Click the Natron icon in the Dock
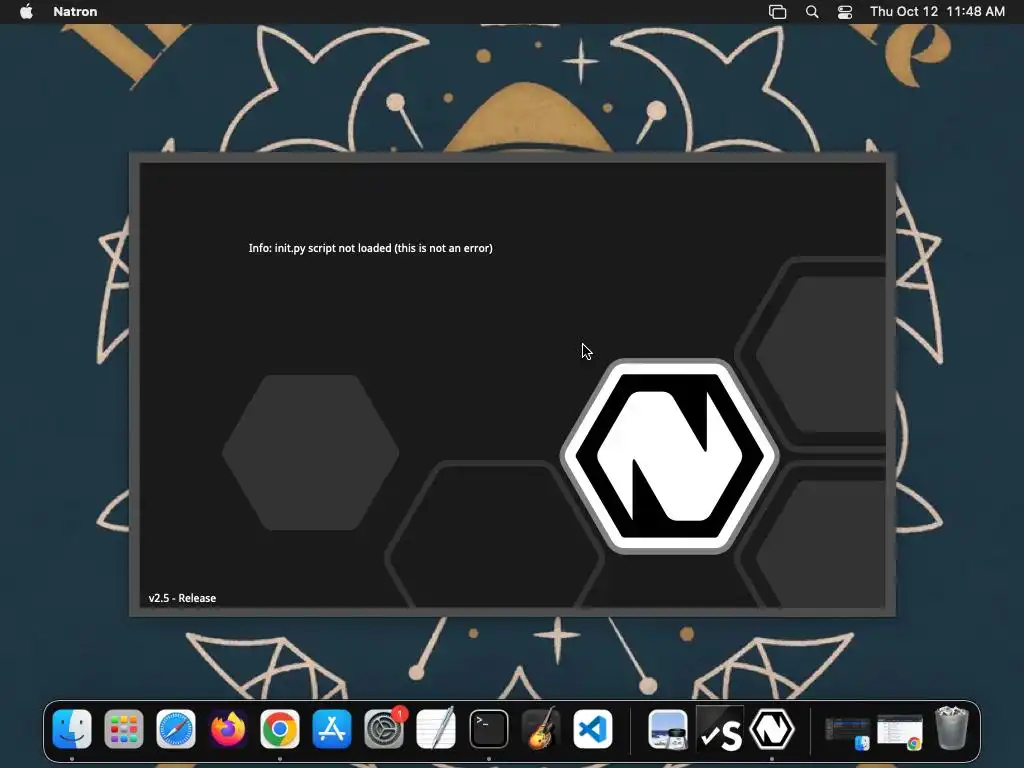The image size is (1024, 768). click(772, 729)
